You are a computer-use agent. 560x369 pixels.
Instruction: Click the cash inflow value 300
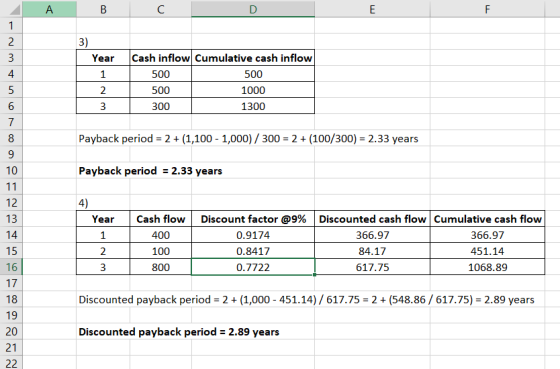pos(161,106)
